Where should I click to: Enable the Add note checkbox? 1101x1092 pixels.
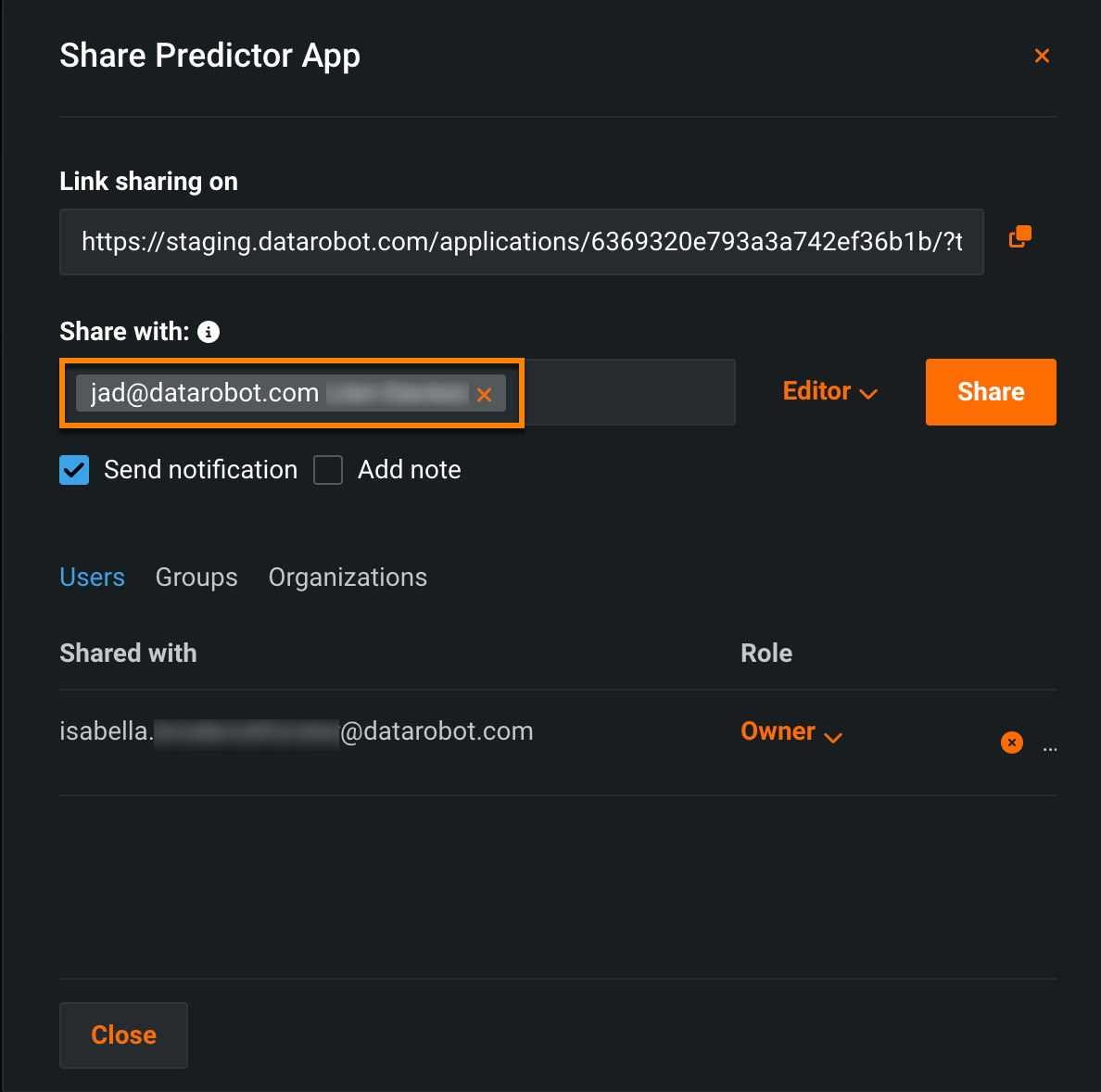point(328,470)
